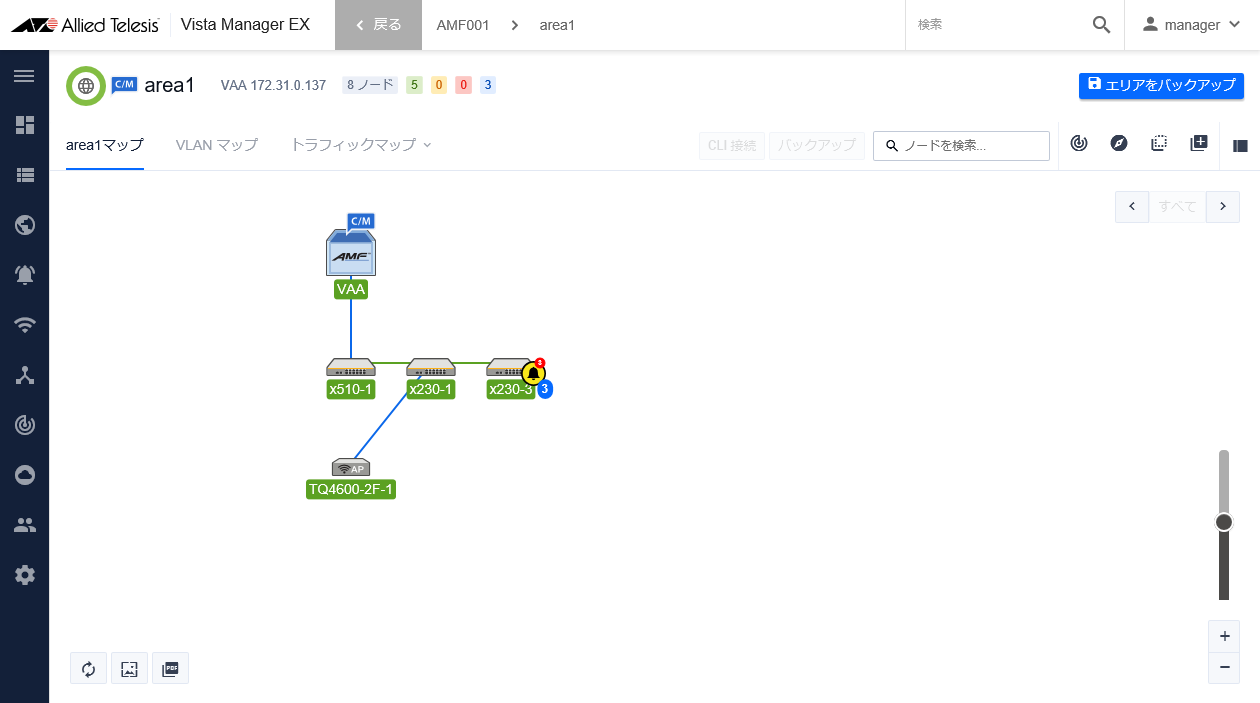Open the alarm bell icon in the sidebar

pyautogui.click(x=24, y=274)
